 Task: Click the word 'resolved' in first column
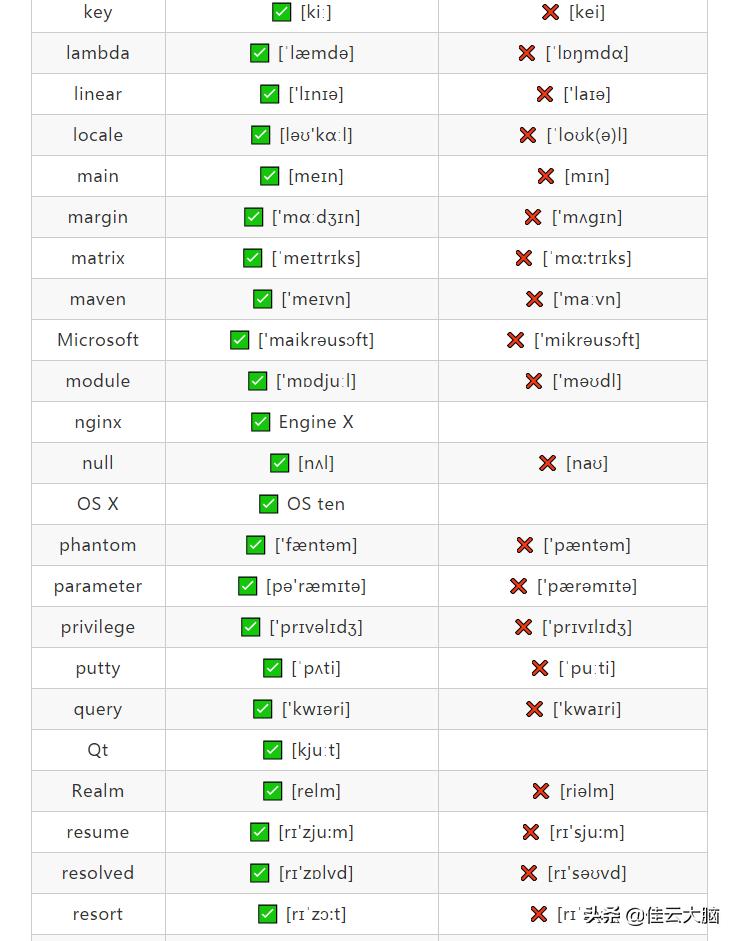coord(98,873)
